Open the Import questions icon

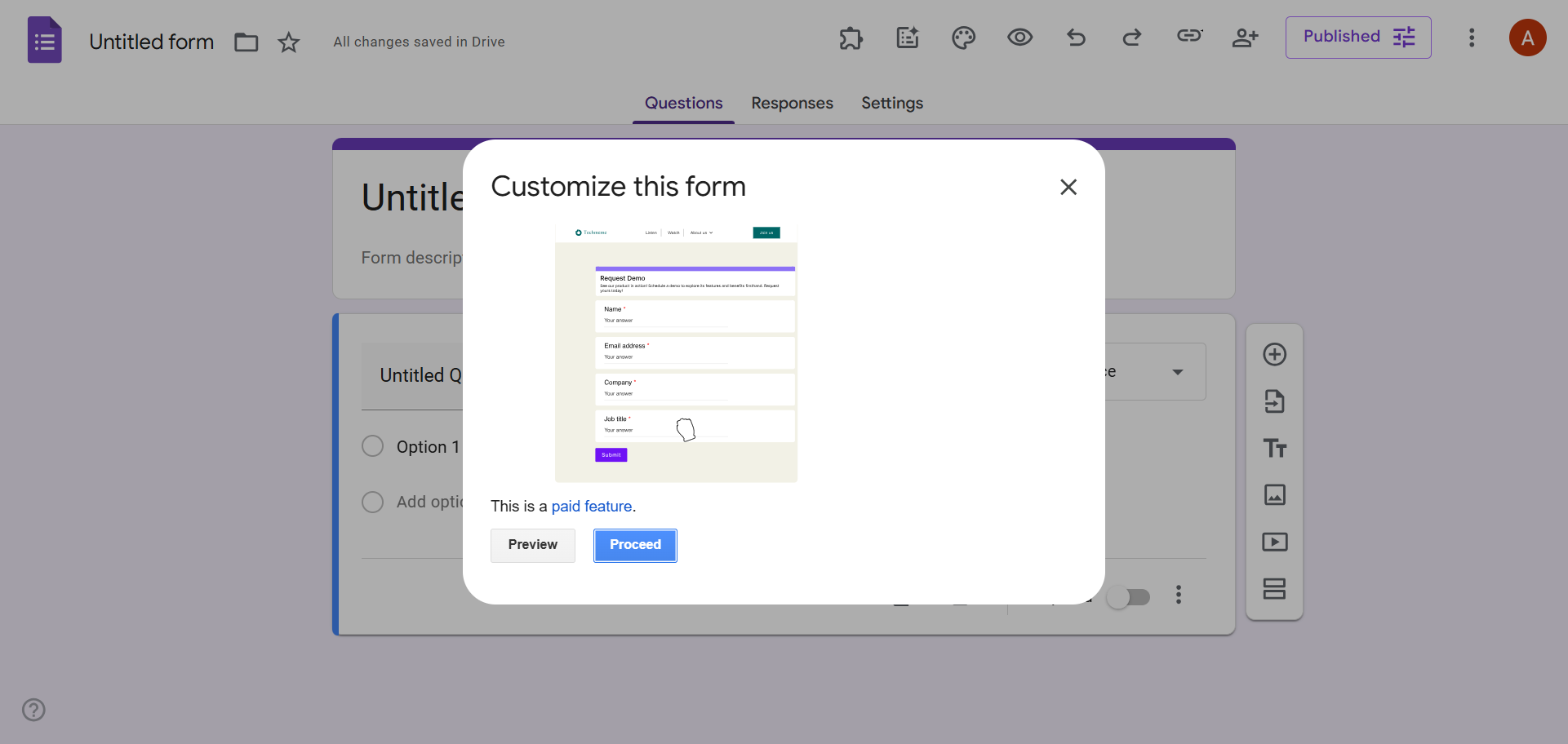[x=1275, y=401]
